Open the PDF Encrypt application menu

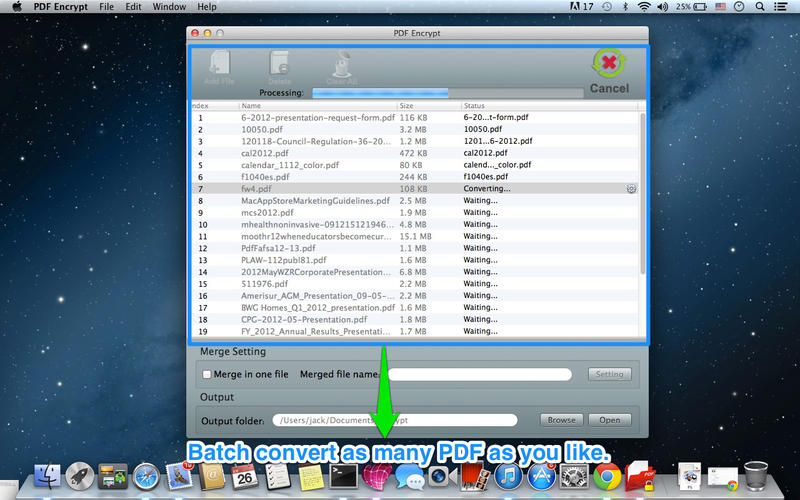pyautogui.click(x=61, y=7)
